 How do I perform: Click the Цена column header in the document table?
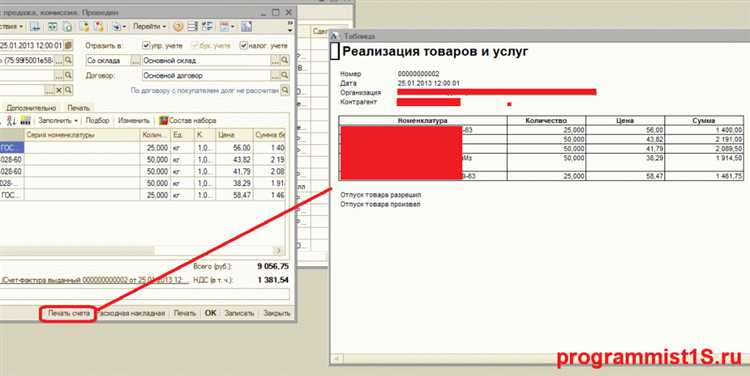(234, 135)
